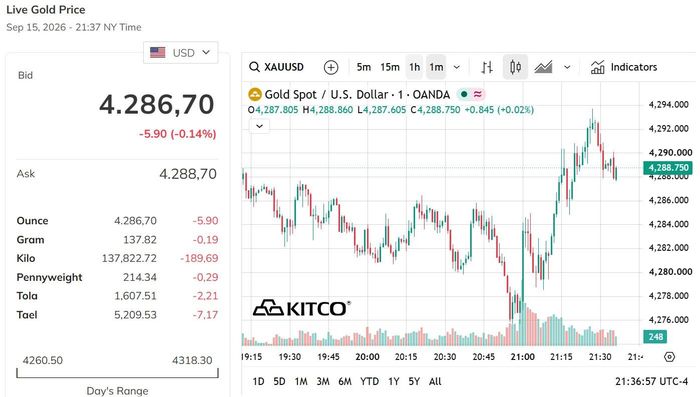The width and height of the screenshot is (700, 397).
Task: Choose the 15m interval button
Action: (x=390, y=67)
